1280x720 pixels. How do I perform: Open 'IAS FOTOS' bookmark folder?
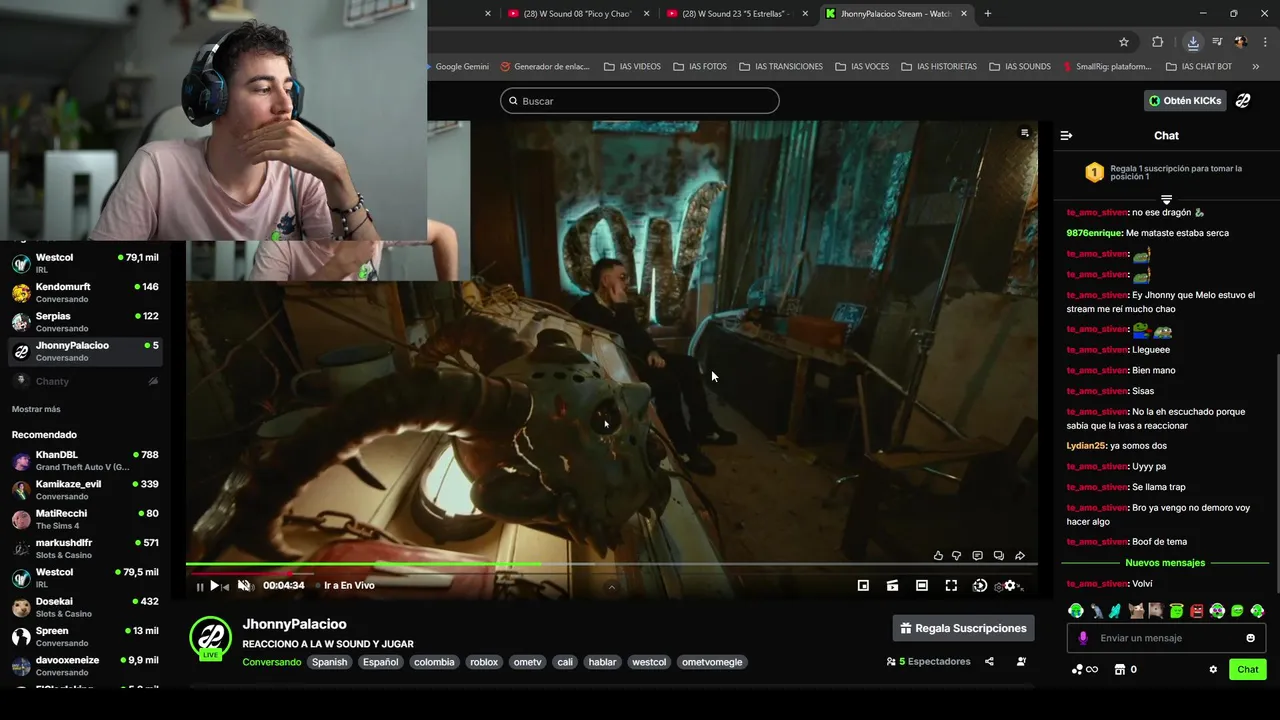point(700,67)
